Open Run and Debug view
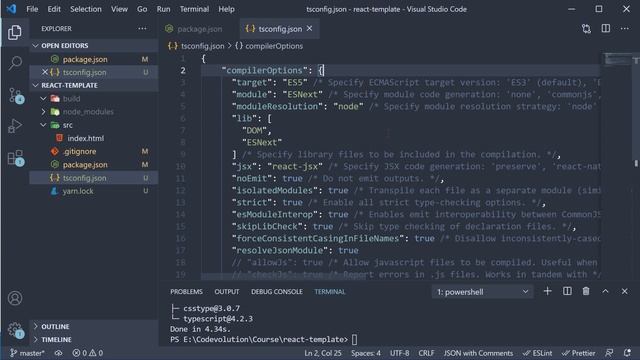The height and width of the screenshot is (360, 640). click(x=15, y=126)
